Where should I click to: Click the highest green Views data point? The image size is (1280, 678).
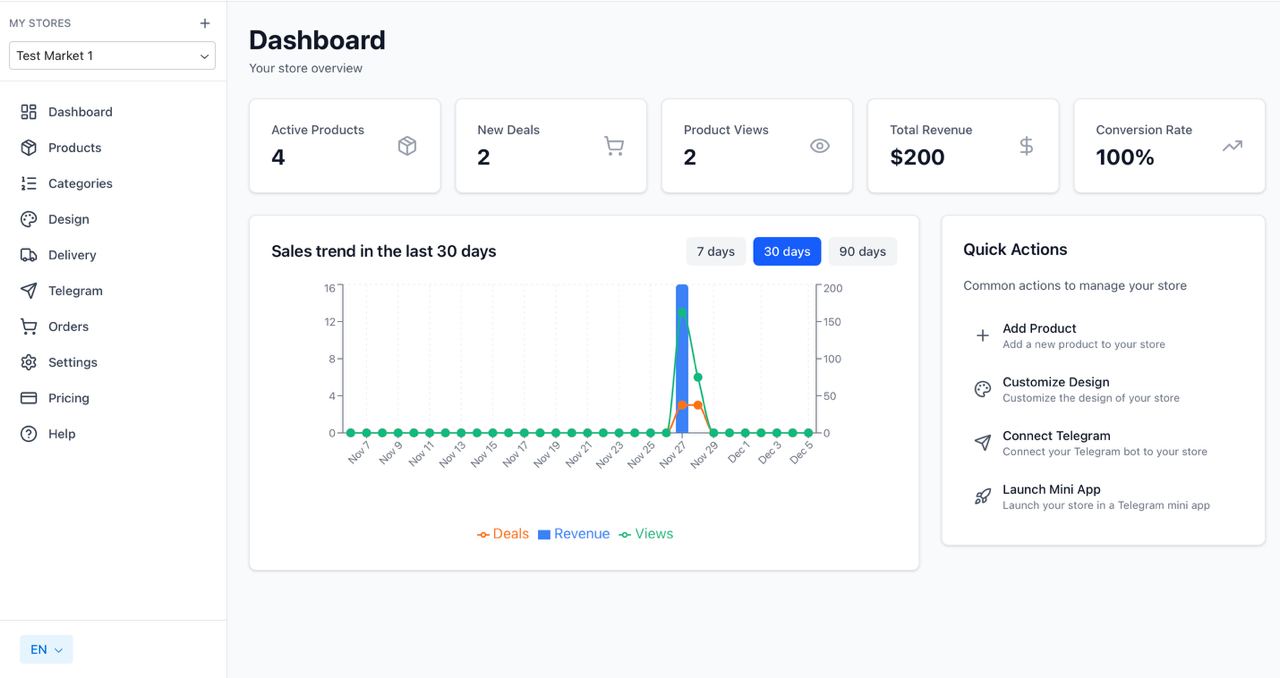[682, 313]
